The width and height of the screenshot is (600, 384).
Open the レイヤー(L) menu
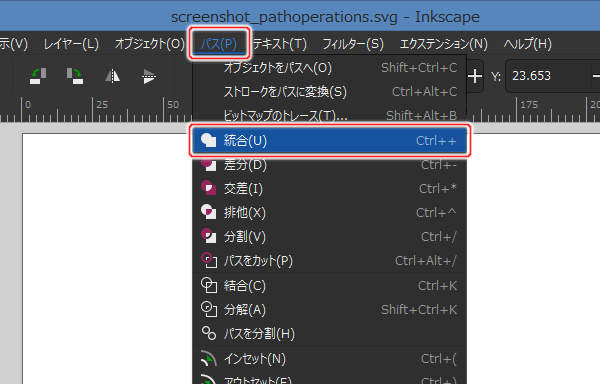pyautogui.click(x=71, y=44)
